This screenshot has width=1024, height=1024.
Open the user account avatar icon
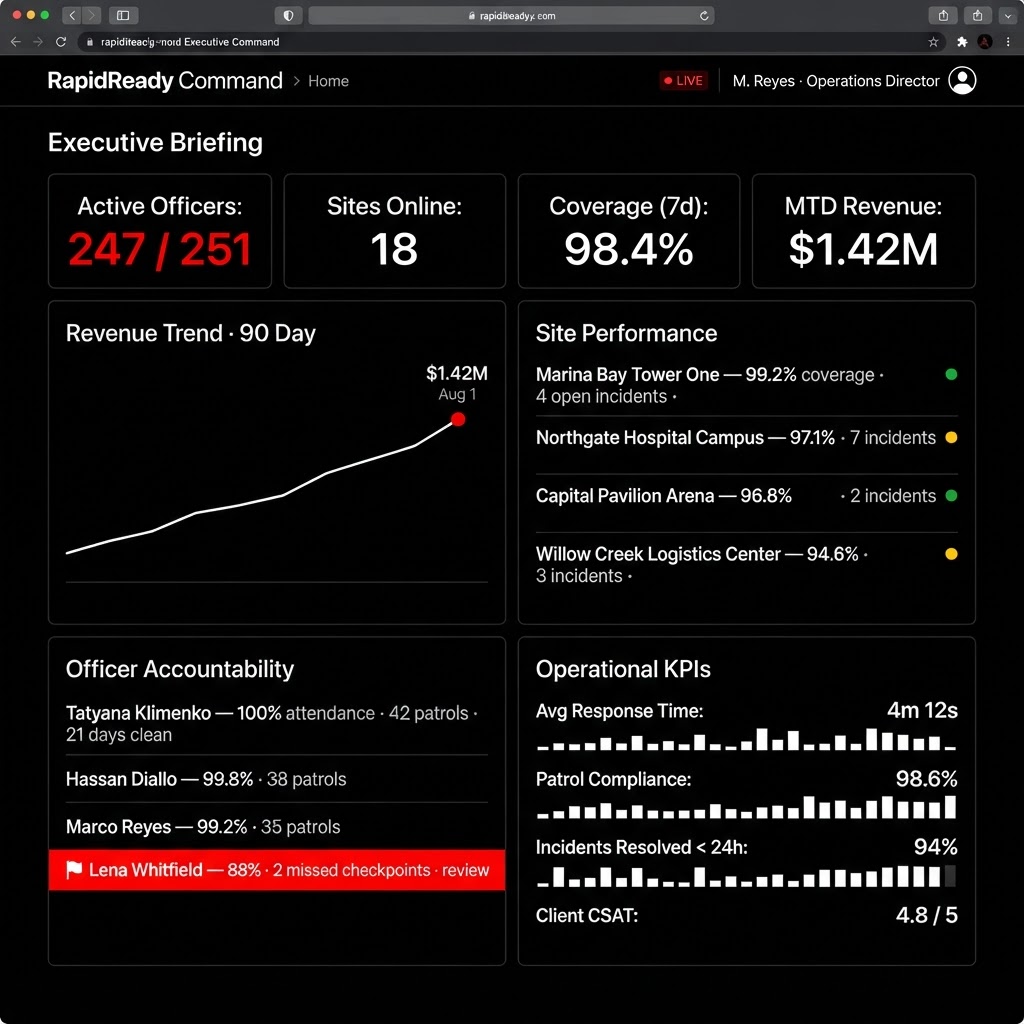click(962, 80)
